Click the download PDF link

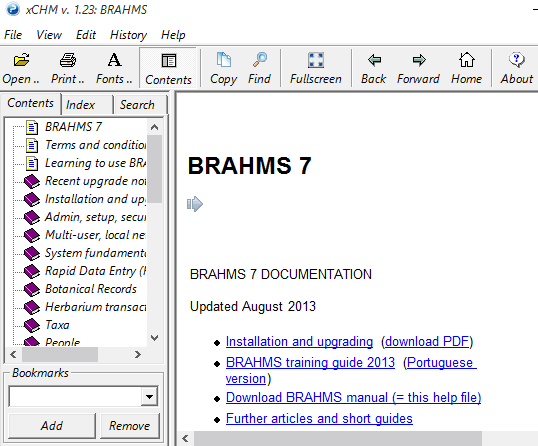click(x=427, y=342)
